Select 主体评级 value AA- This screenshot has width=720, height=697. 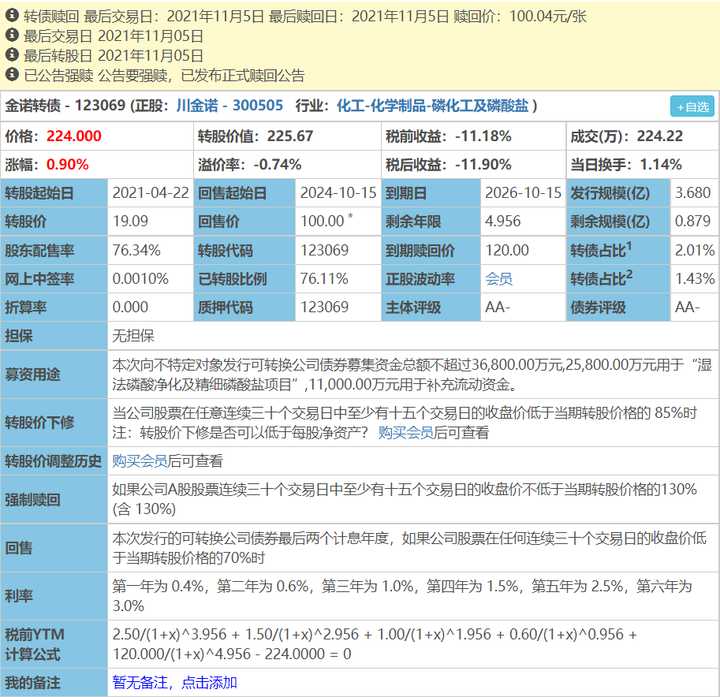click(x=497, y=307)
